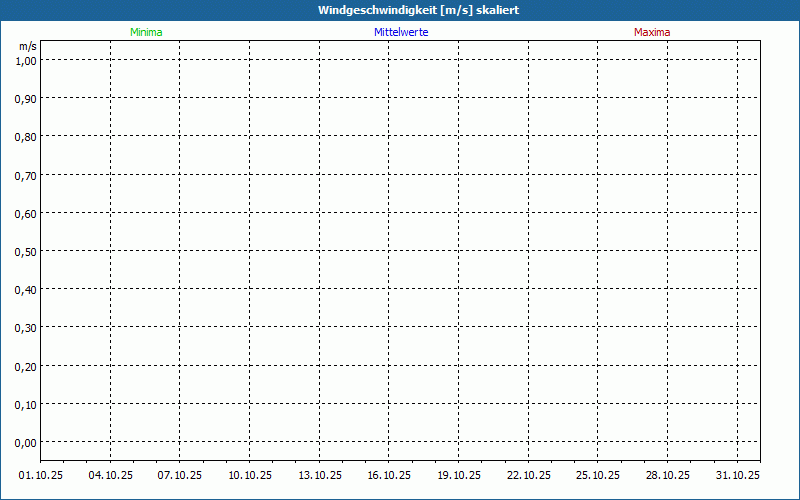Click the 19.10.25 x-axis date
Viewport: 800px width, 500px height.
coord(459,475)
